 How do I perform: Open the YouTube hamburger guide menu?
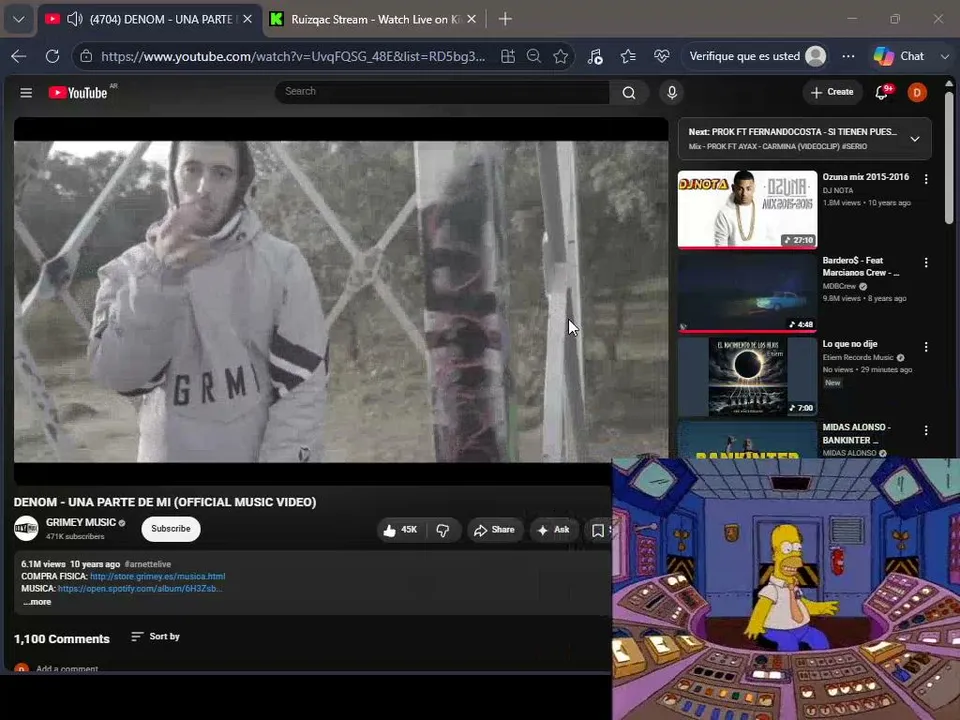coord(26,92)
